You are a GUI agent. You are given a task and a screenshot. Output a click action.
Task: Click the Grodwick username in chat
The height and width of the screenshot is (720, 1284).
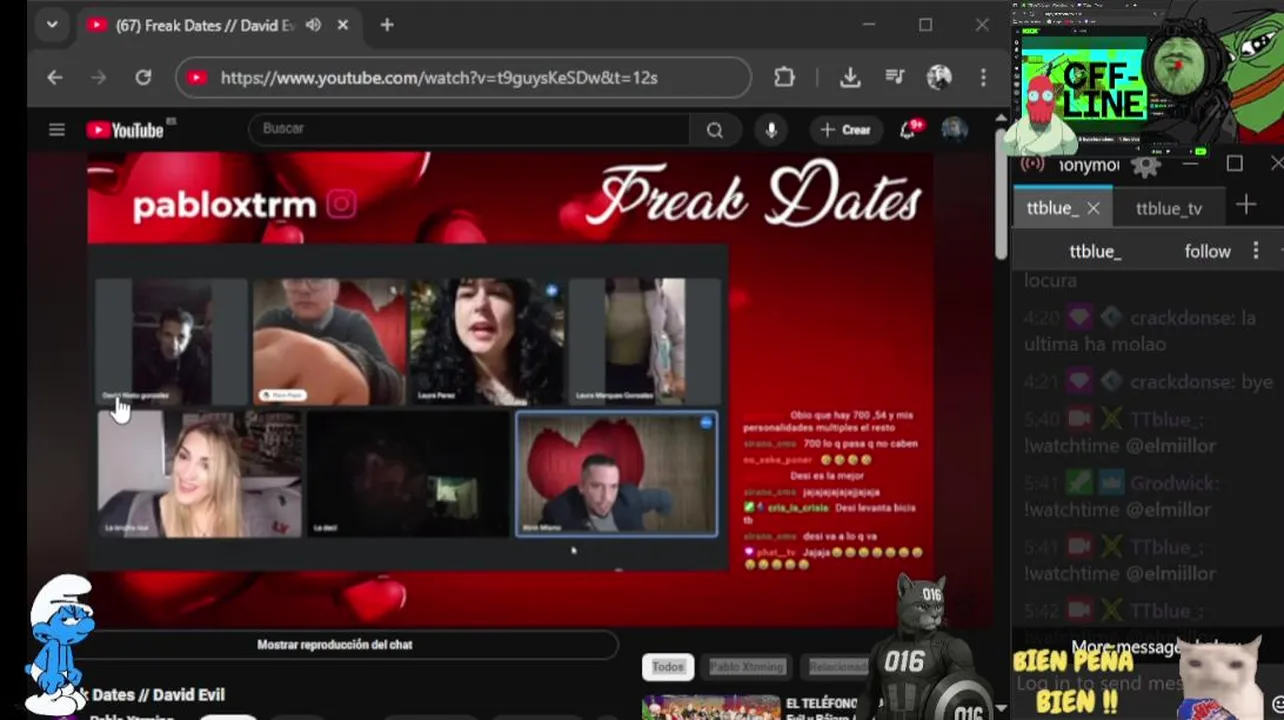(x=1175, y=483)
